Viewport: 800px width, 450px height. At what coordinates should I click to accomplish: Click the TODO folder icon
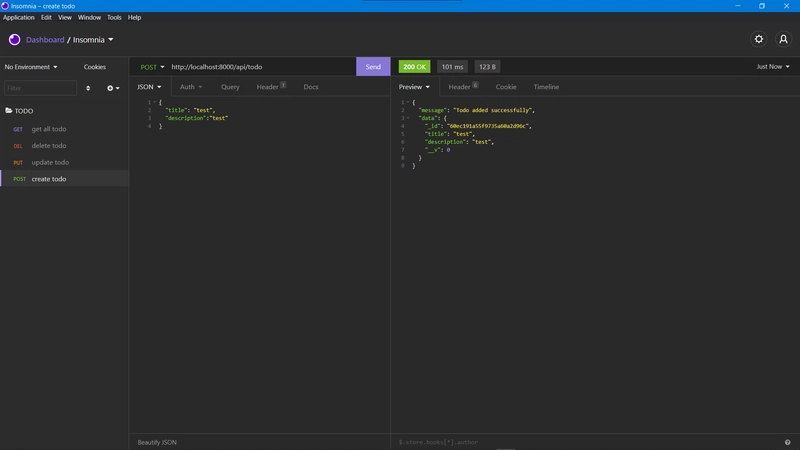(x=9, y=110)
